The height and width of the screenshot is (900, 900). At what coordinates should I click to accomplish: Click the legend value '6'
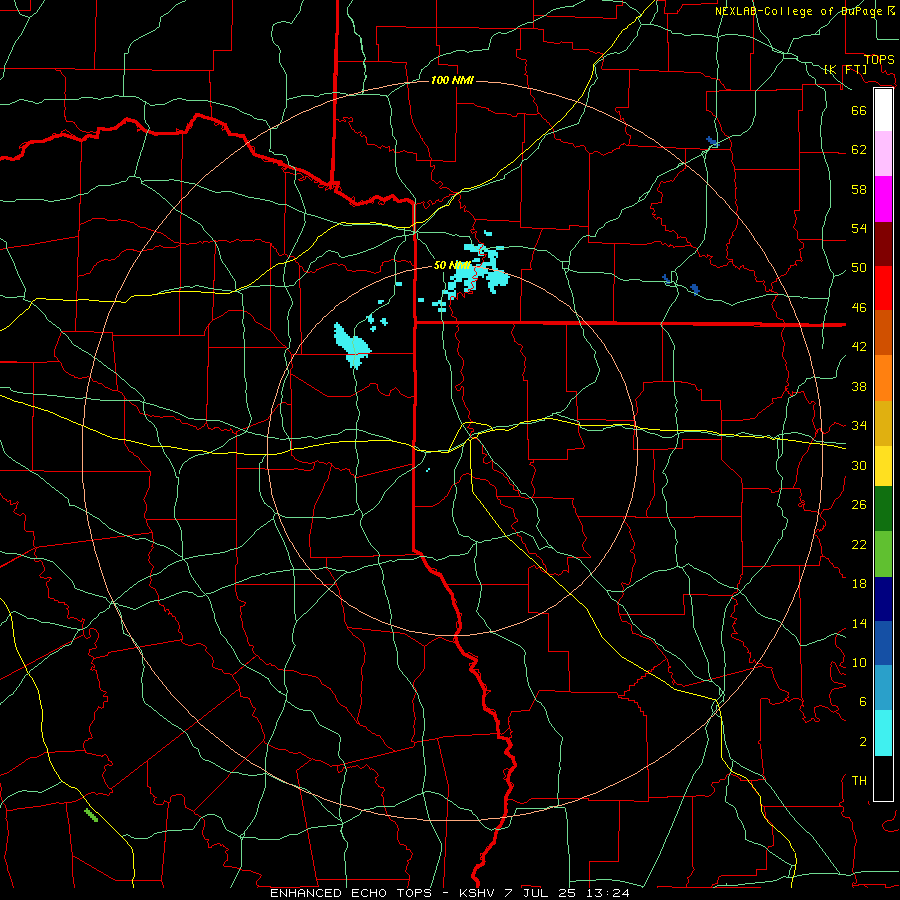pos(863,702)
